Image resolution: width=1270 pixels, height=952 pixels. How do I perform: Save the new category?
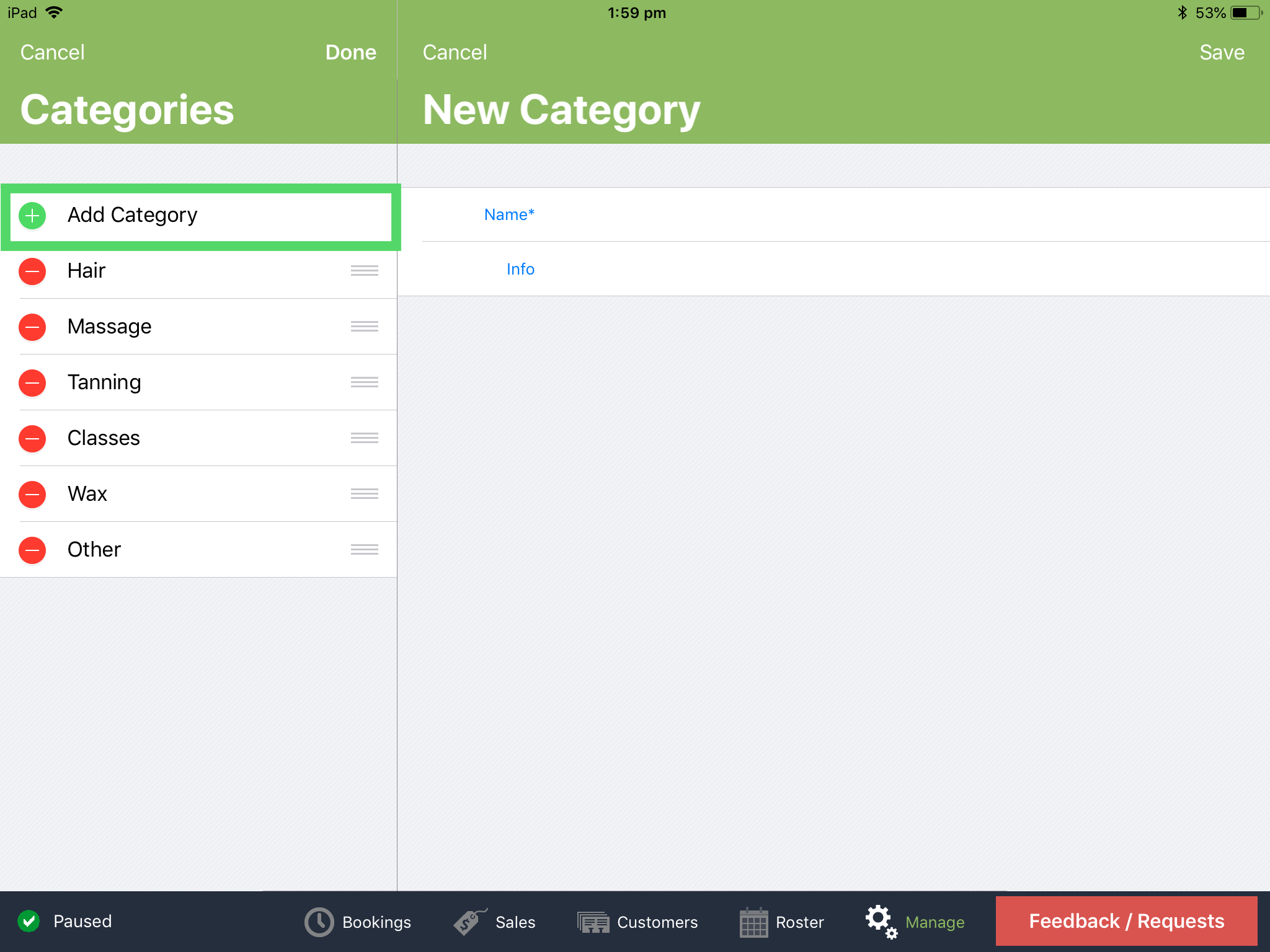[x=1222, y=52]
